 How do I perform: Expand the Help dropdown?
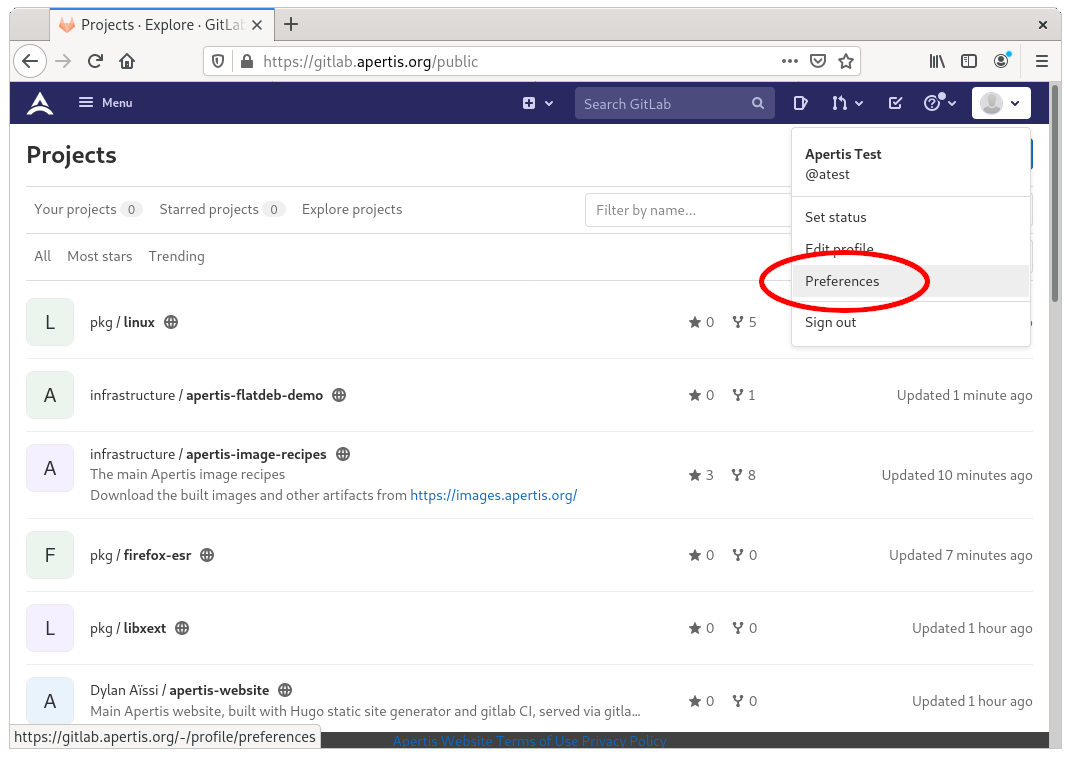[x=939, y=103]
